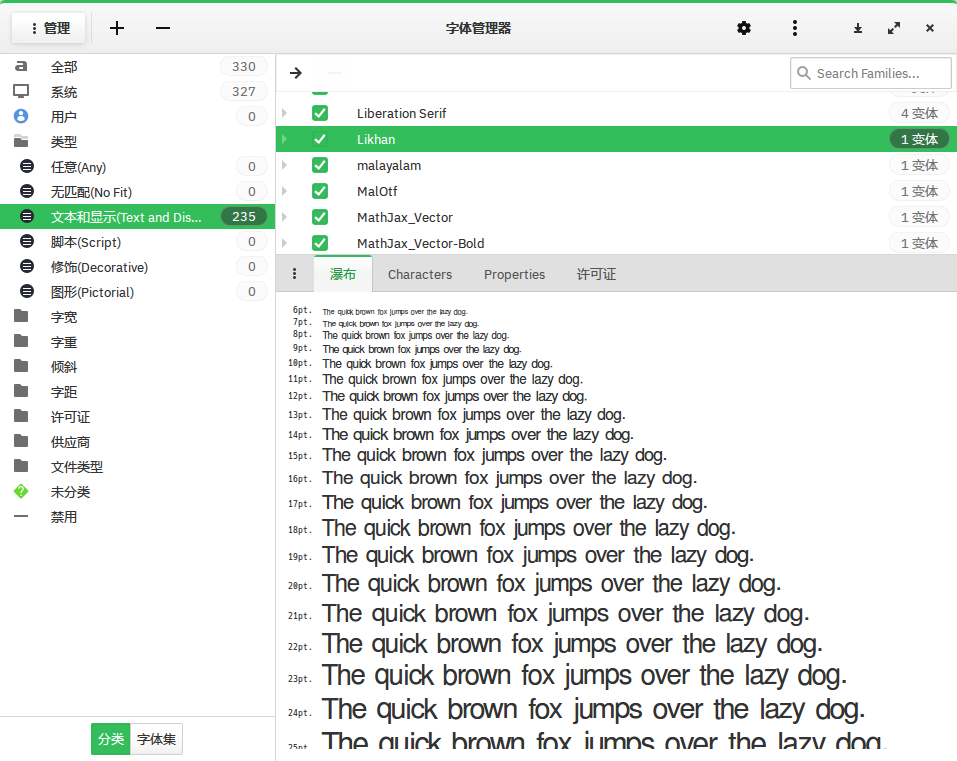Switch to the 瀑布 waterfall tab
The image size is (957, 761).
(x=342, y=275)
